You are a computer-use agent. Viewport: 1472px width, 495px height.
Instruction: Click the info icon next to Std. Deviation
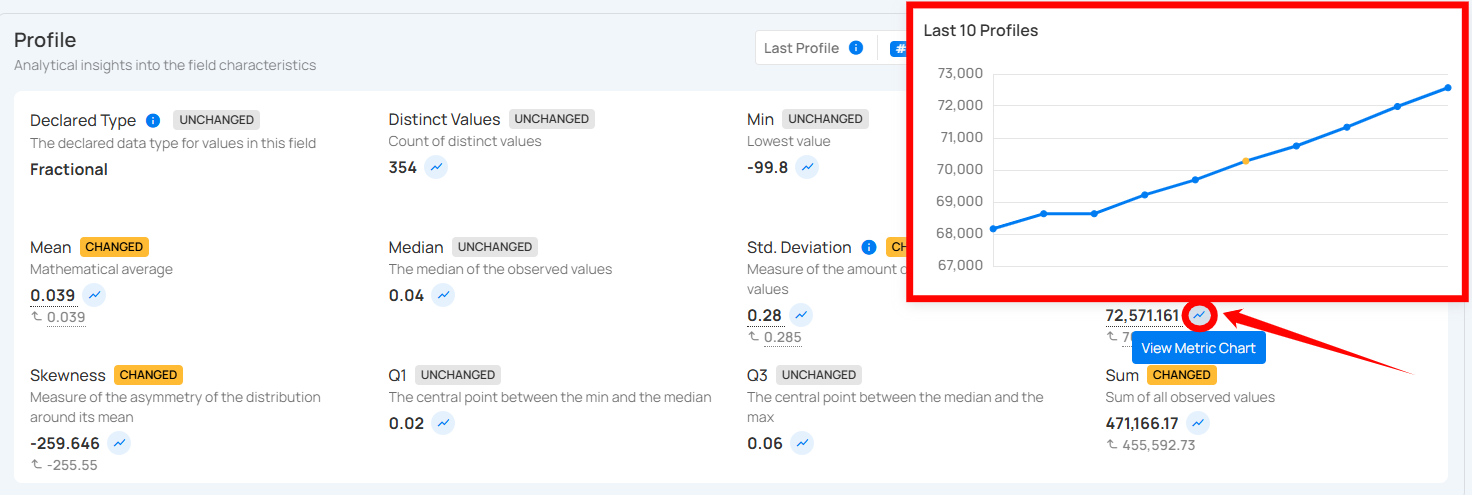tap(869, 247)
